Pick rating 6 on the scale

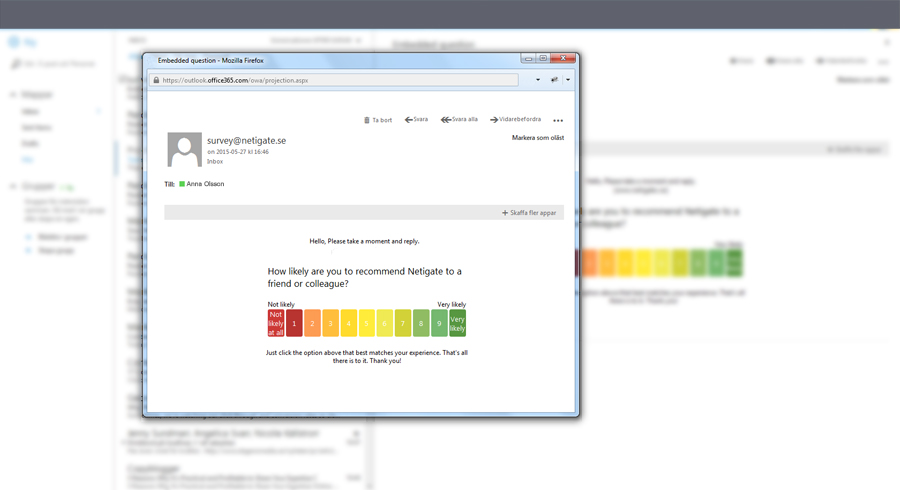pyautogui.click(x=385, y=323)
